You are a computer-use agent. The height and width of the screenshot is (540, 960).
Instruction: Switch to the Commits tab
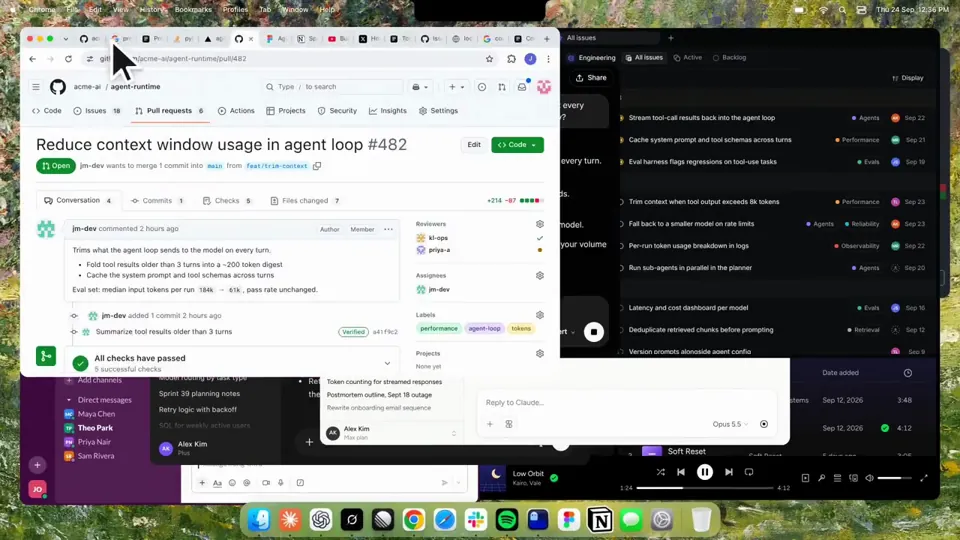[158, 201]
